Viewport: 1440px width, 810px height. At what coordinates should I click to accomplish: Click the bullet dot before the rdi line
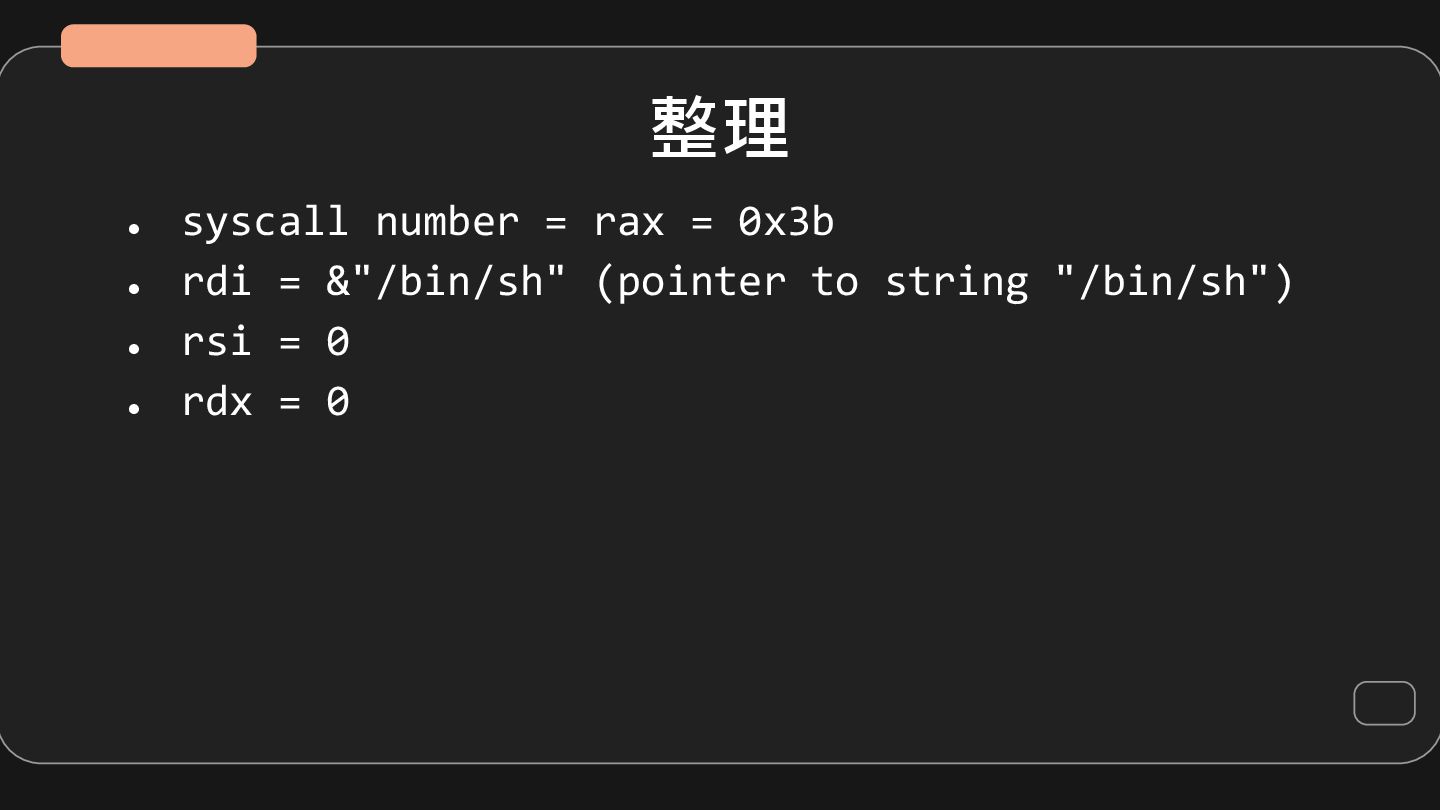133,288
